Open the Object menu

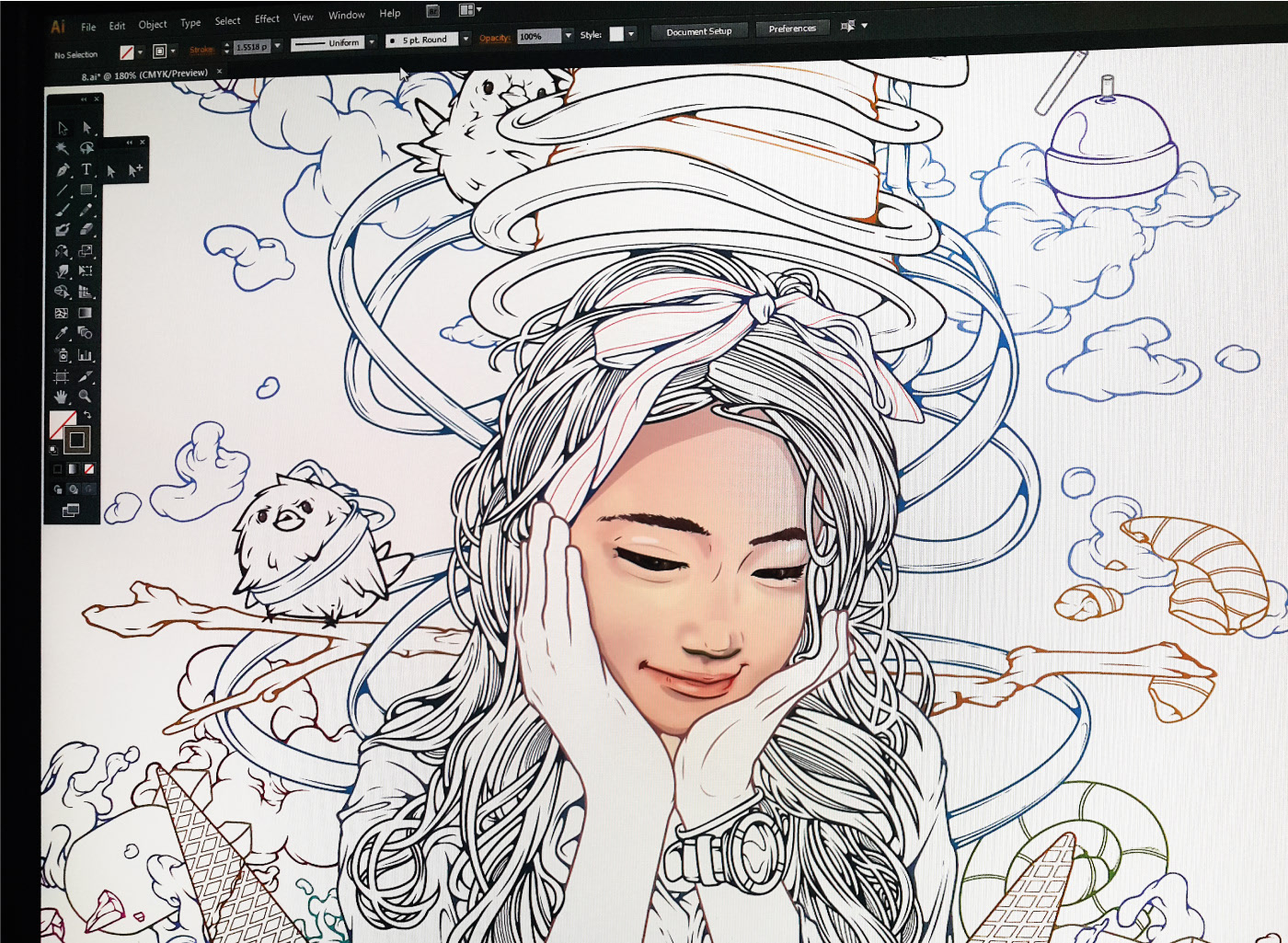tap(153, 25)
